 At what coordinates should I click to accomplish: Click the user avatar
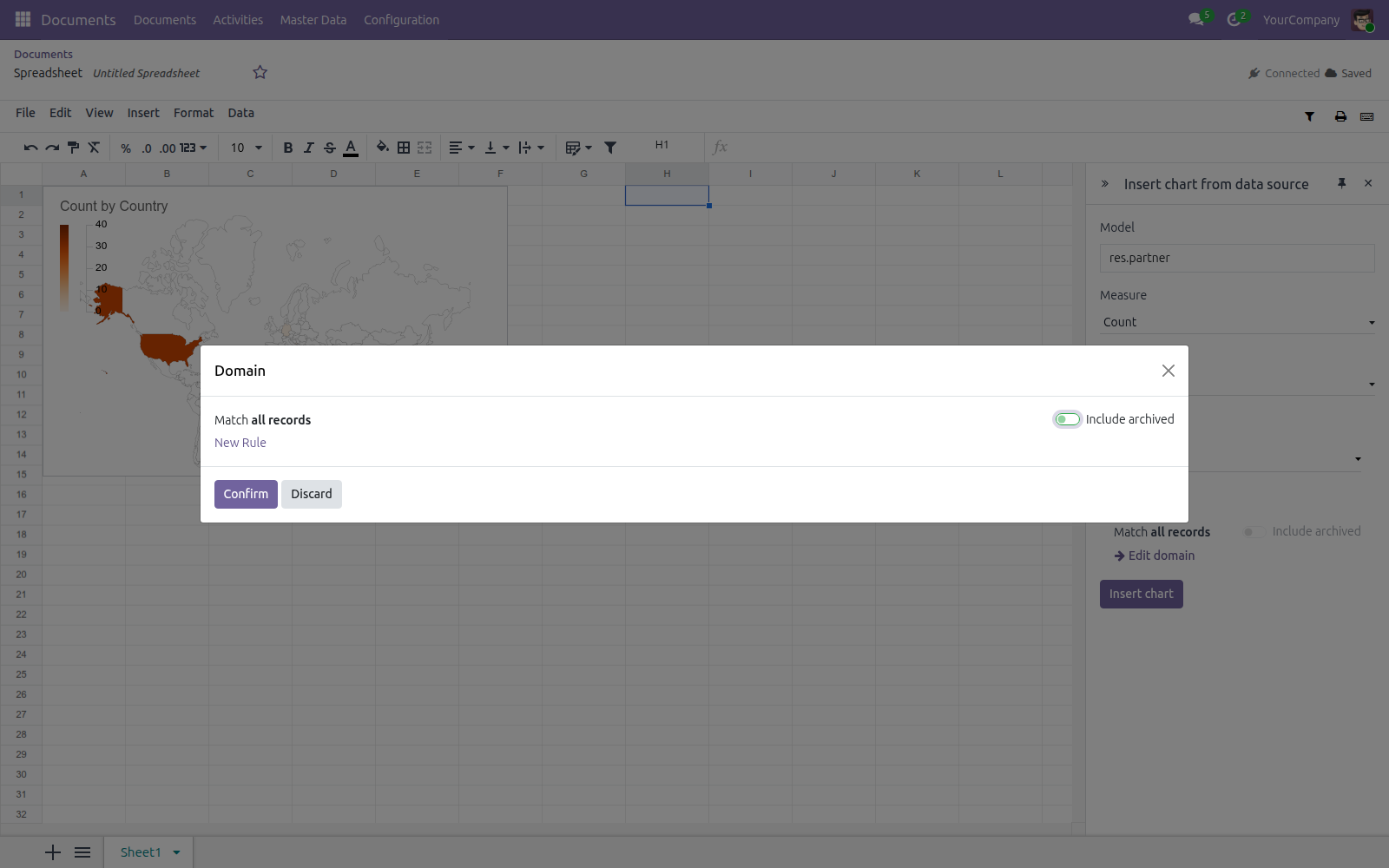coord(1363,20)
